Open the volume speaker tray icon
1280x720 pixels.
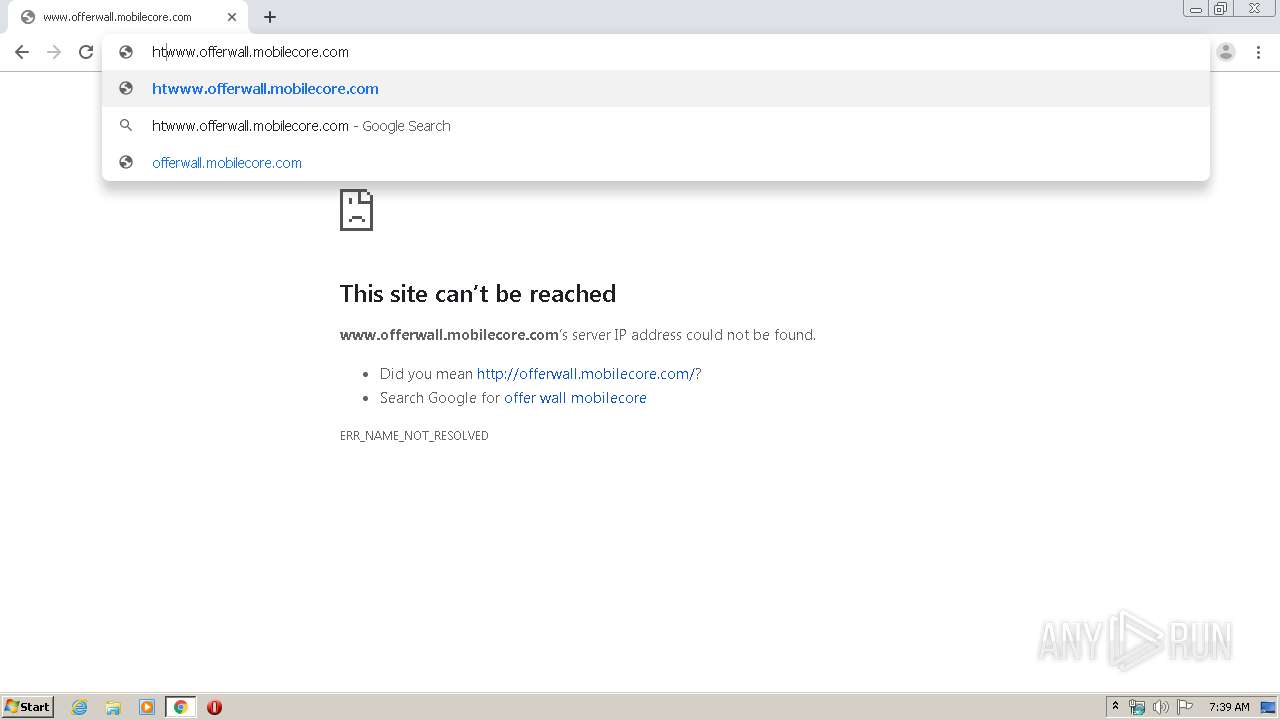[x=1161, y=707]
